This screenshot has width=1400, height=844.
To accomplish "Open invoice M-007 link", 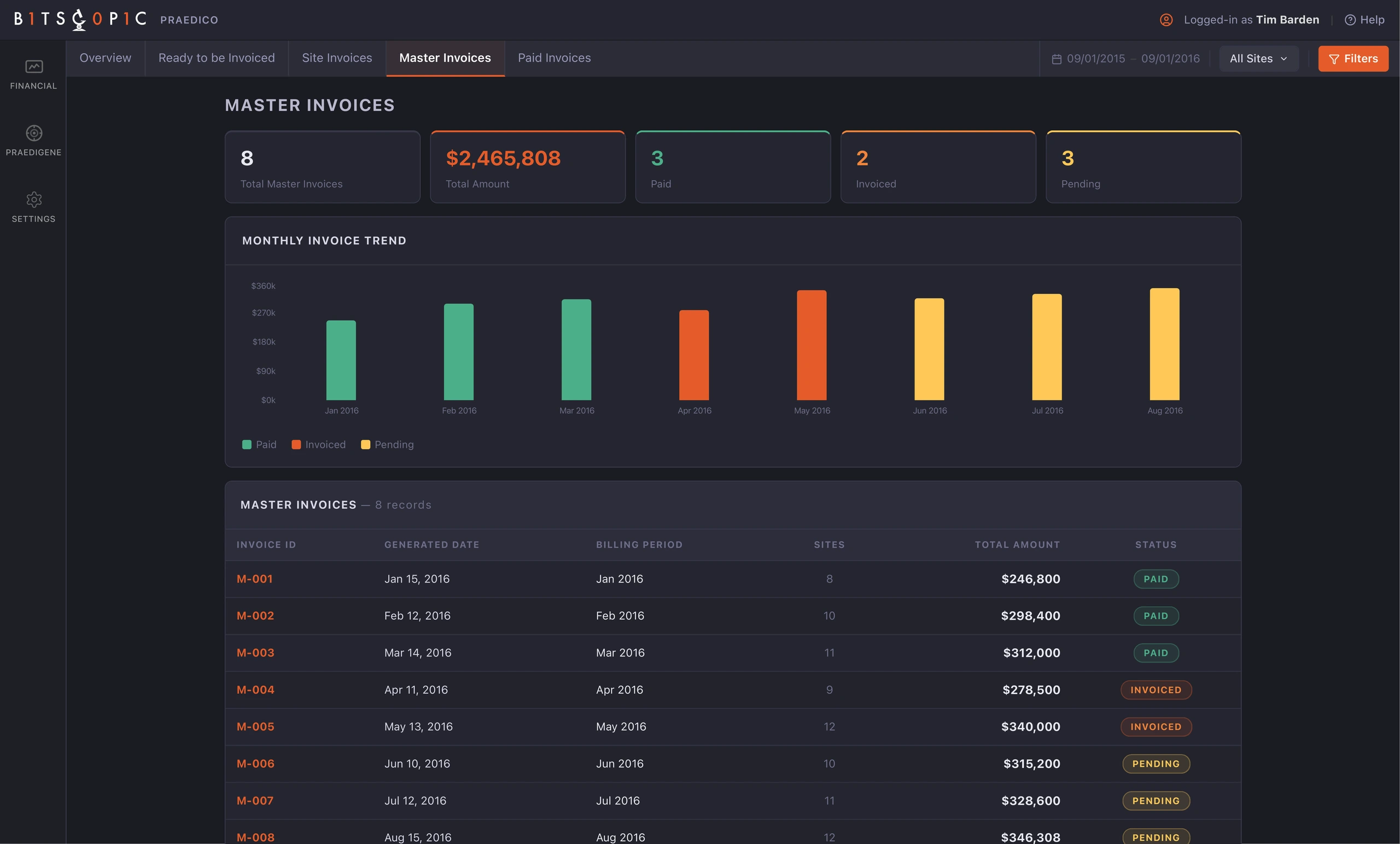I will pyautogui.click(x=254, y=800).
